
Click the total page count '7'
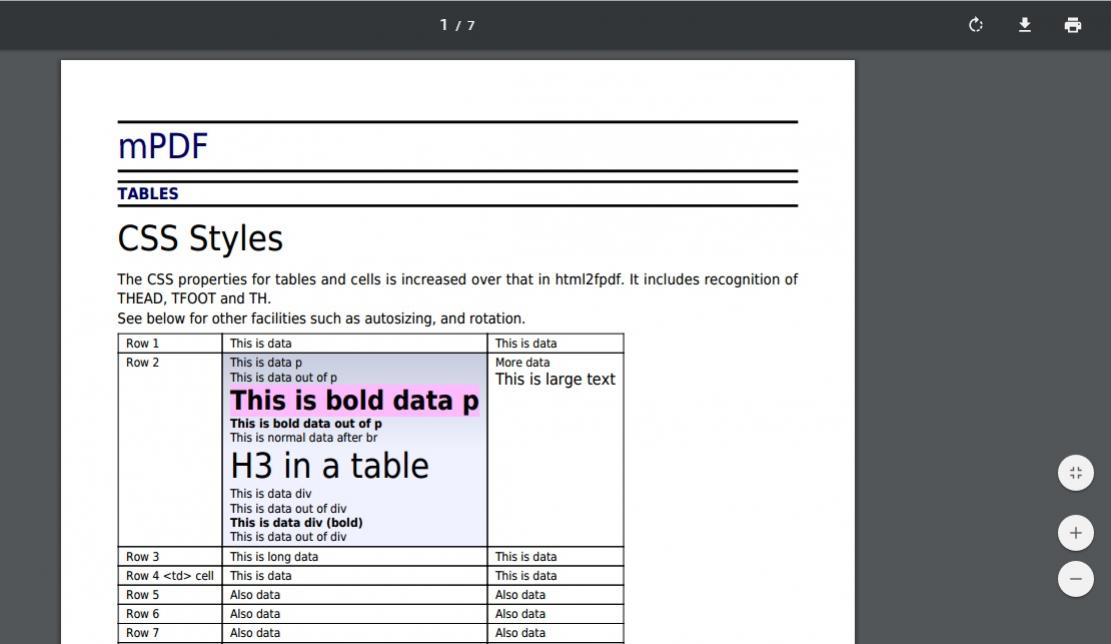470,26
